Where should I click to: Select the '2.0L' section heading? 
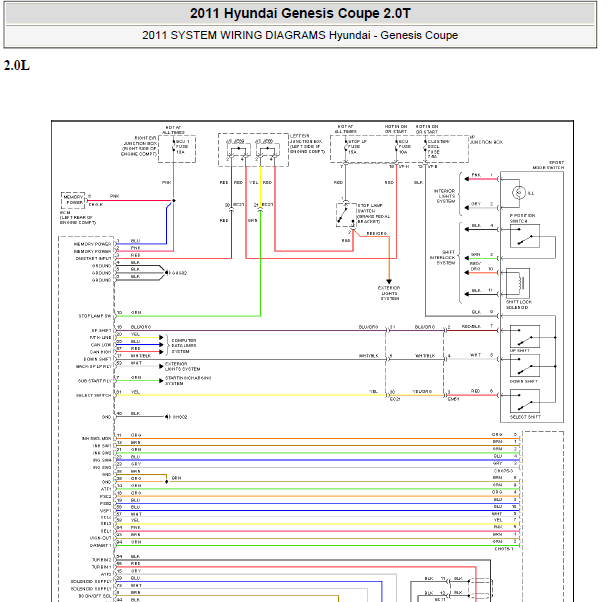point(17,66)
